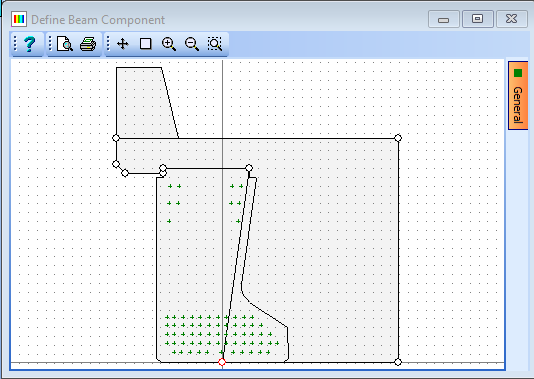Open the General side tab
This screenshot has width=534, height=379.
[x=518, y=95]
